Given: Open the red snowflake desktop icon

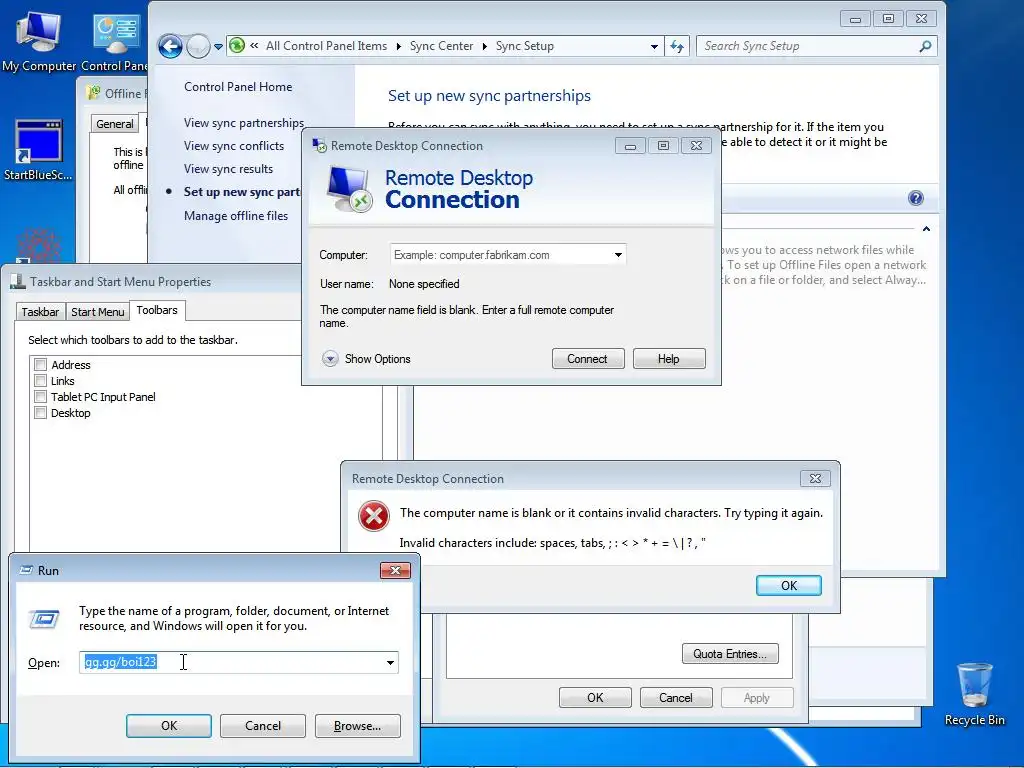Looking at the screenshot, I should pos(39,245).
